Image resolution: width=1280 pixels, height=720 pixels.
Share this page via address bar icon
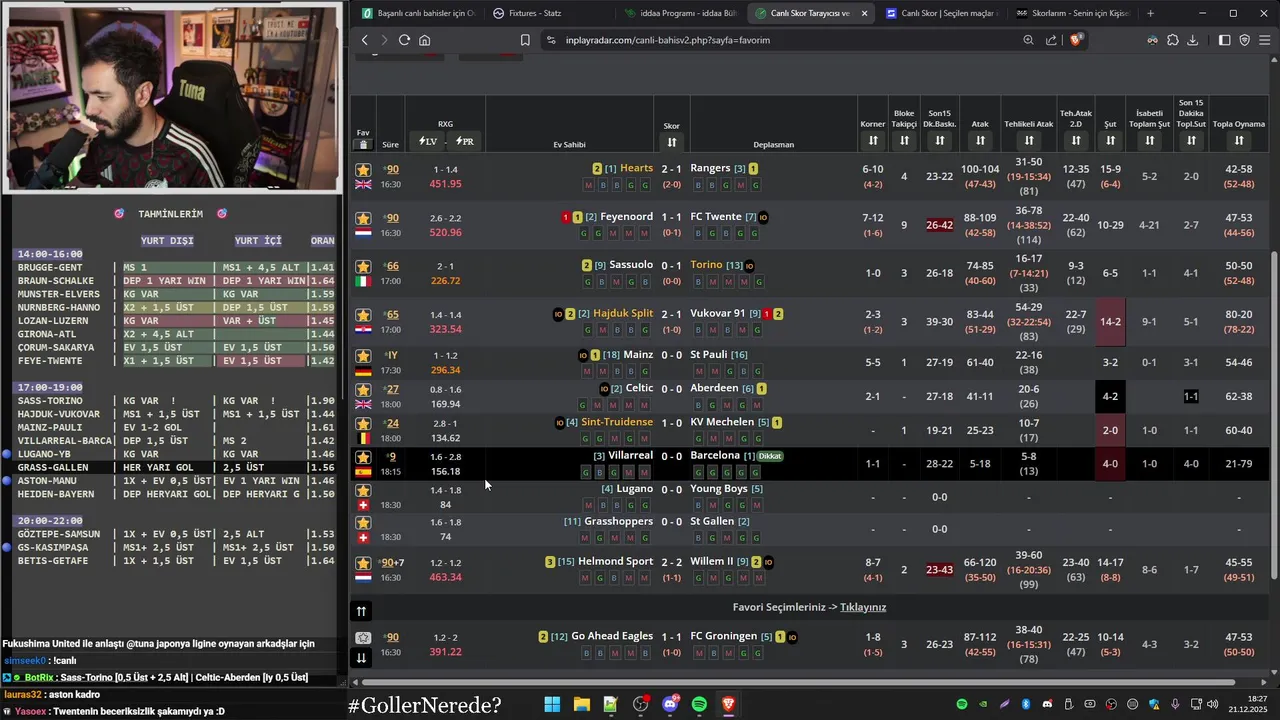point(1051,40)
